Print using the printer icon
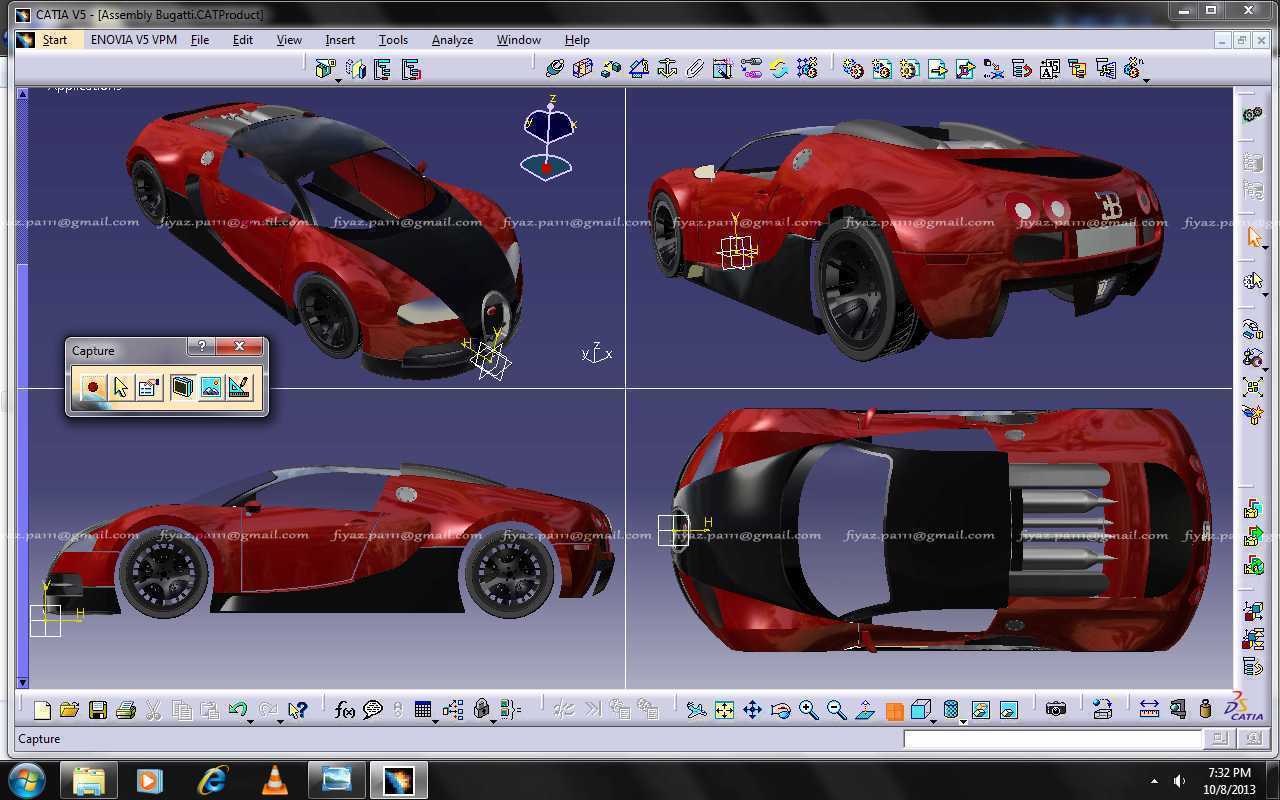 point(125,710)
